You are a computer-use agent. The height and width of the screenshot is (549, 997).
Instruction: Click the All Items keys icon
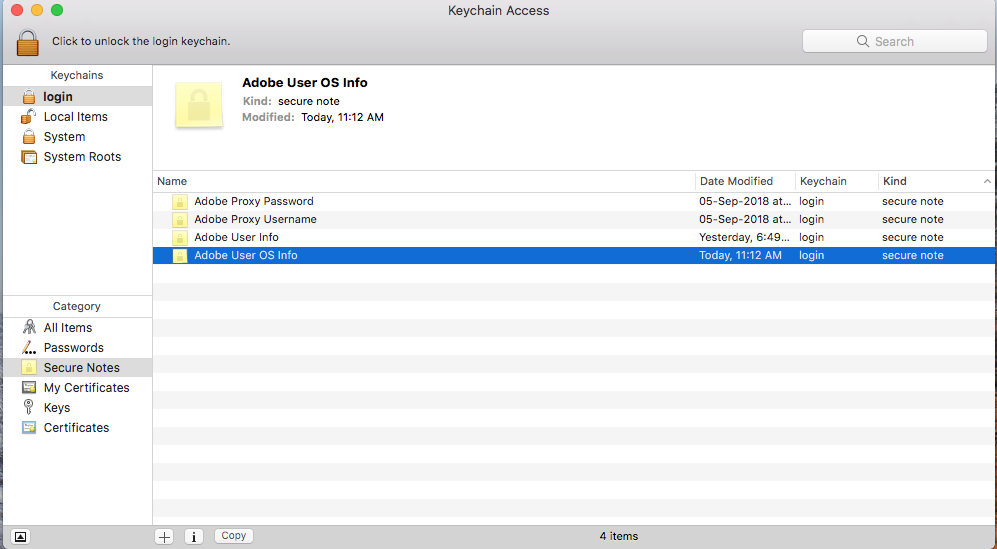coord(29,328)
